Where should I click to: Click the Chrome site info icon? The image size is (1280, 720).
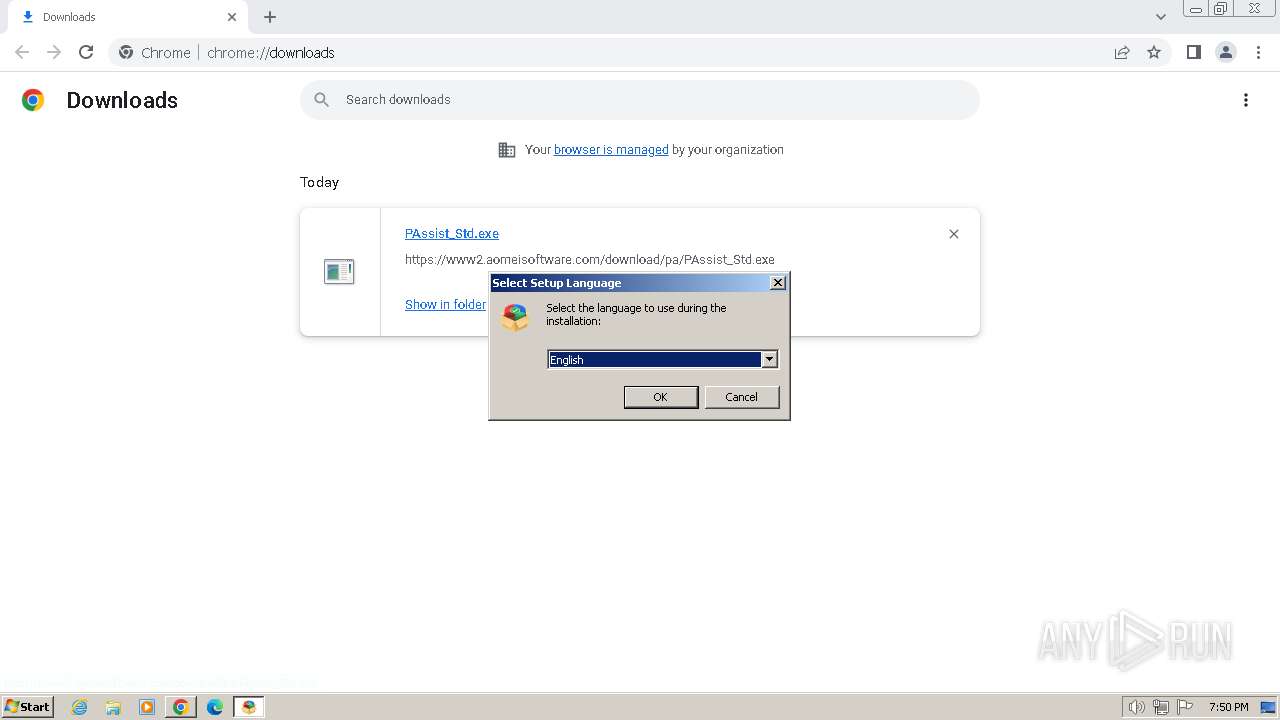[126, 52]
